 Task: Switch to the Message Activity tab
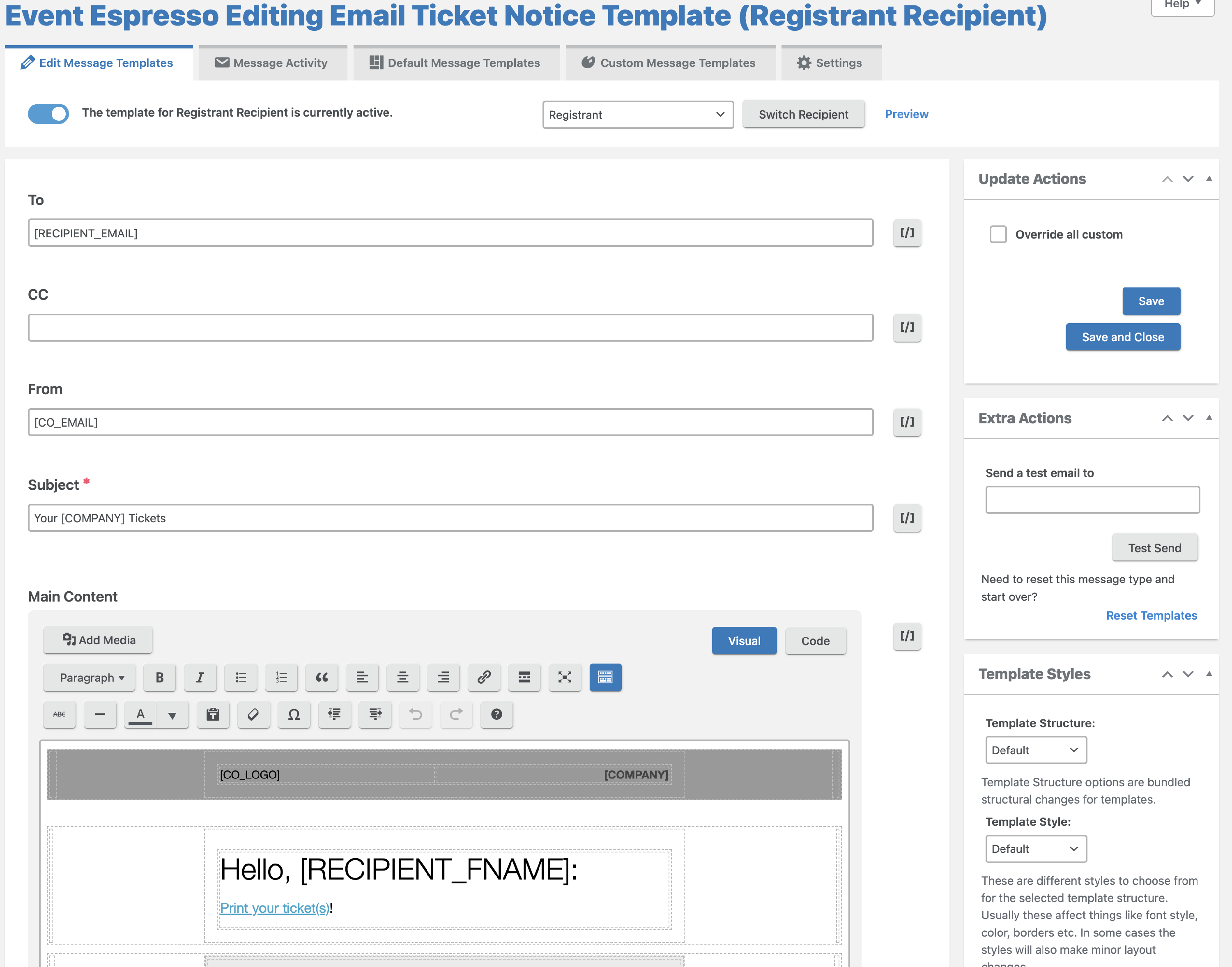coord(272,63)
